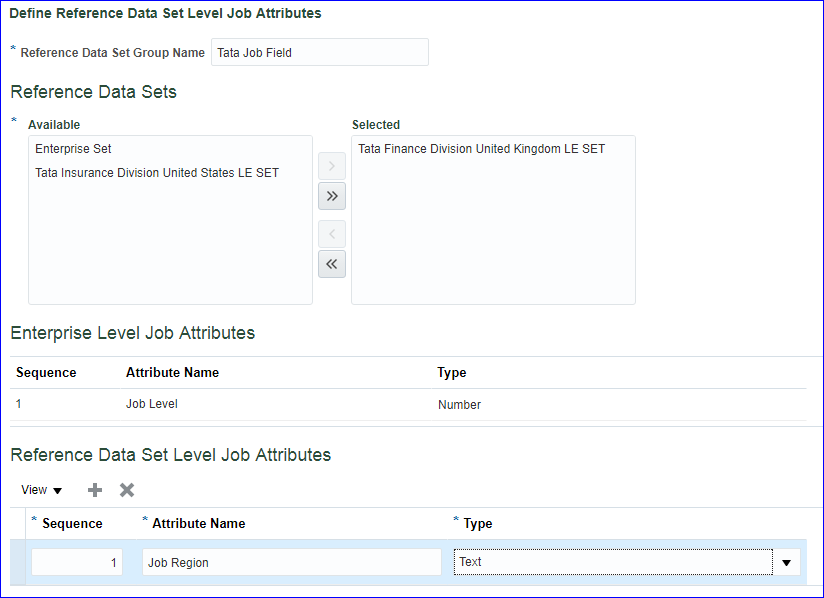Click the Attribute Name column header in Enterprise table
Image resolution: width=824 pixels, height=598 pixels.
[172, 373]
